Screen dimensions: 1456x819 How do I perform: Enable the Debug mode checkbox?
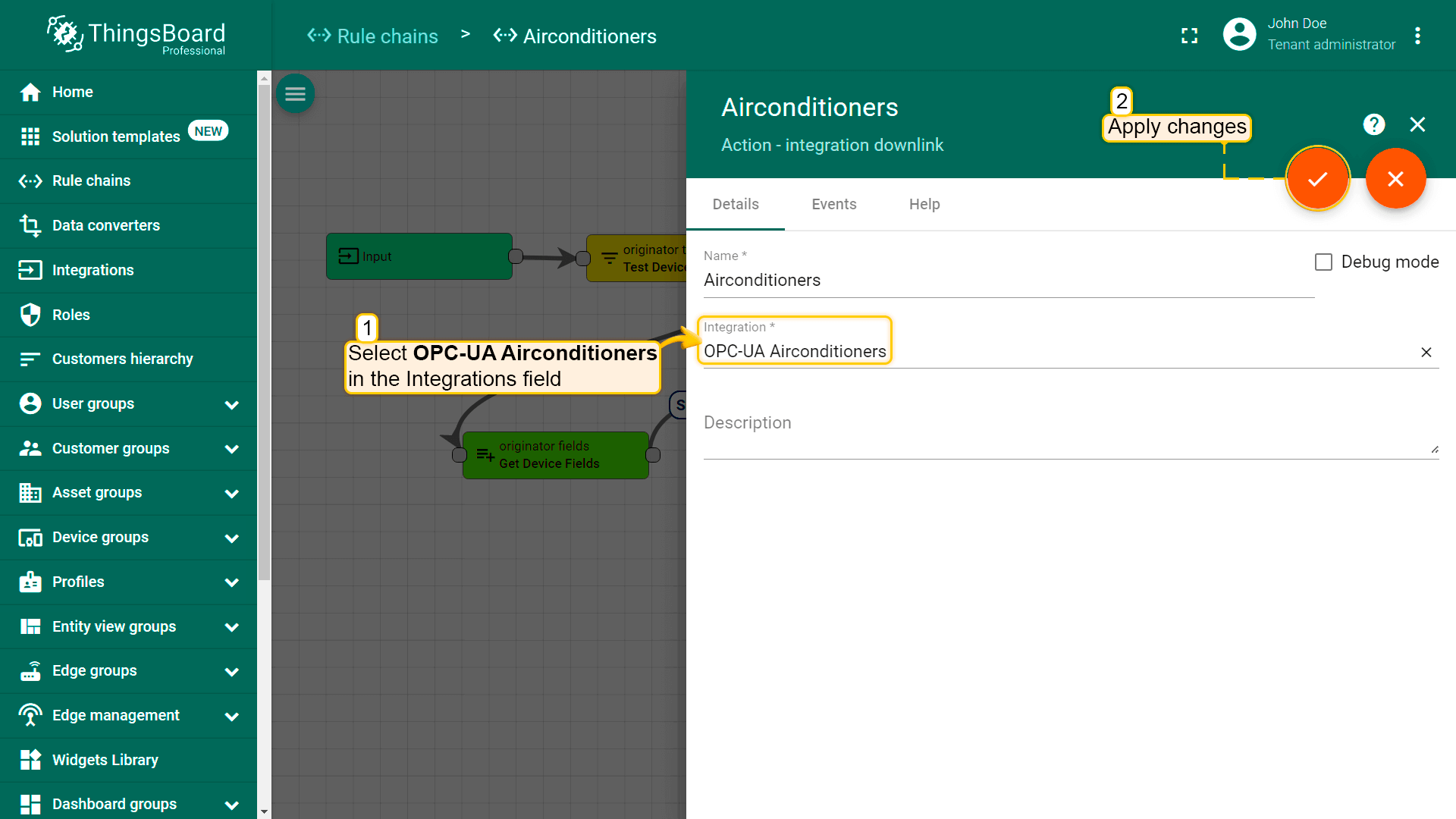1323,262
